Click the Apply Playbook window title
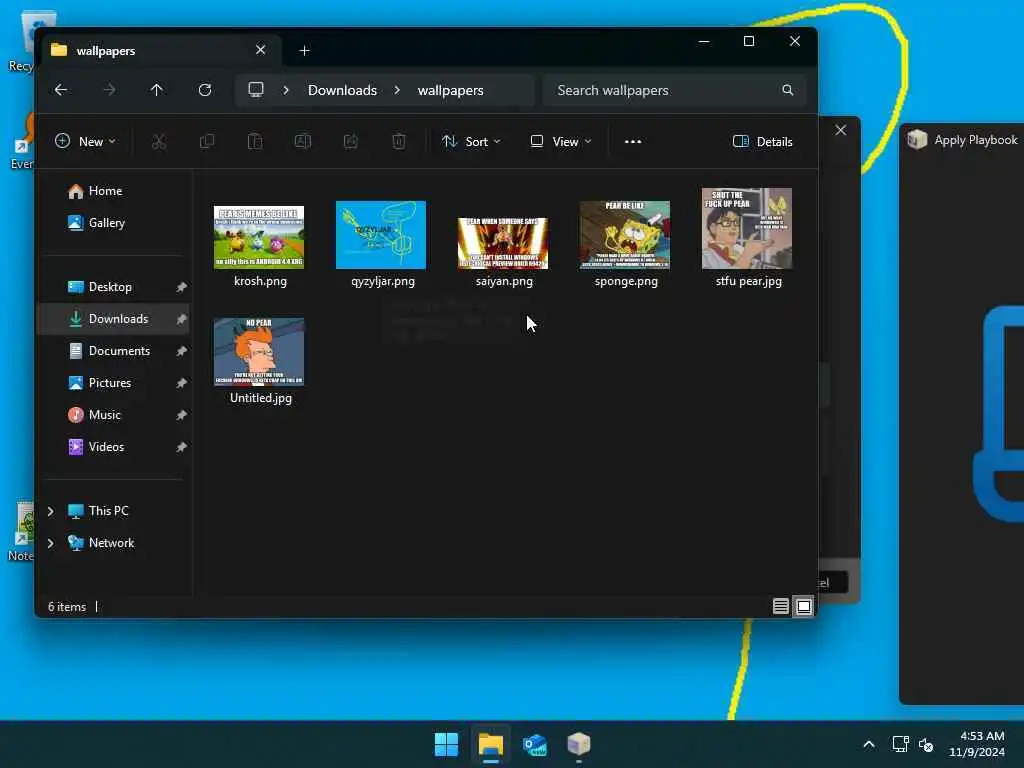This screenshot has width=1024, height=768. pyautogui.click(x=976, y=140)
